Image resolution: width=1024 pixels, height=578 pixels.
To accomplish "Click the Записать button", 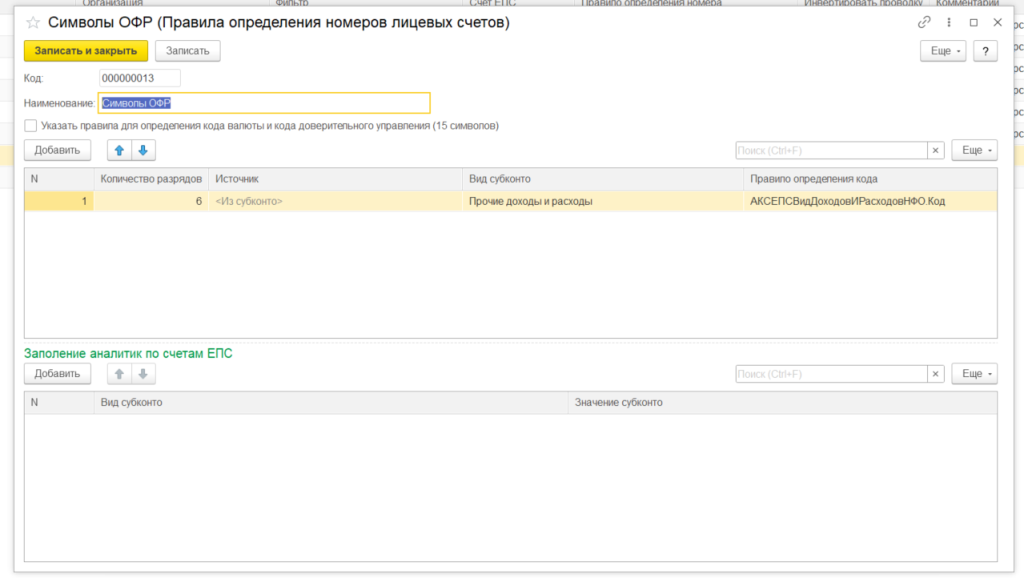I will pos(187,51).
